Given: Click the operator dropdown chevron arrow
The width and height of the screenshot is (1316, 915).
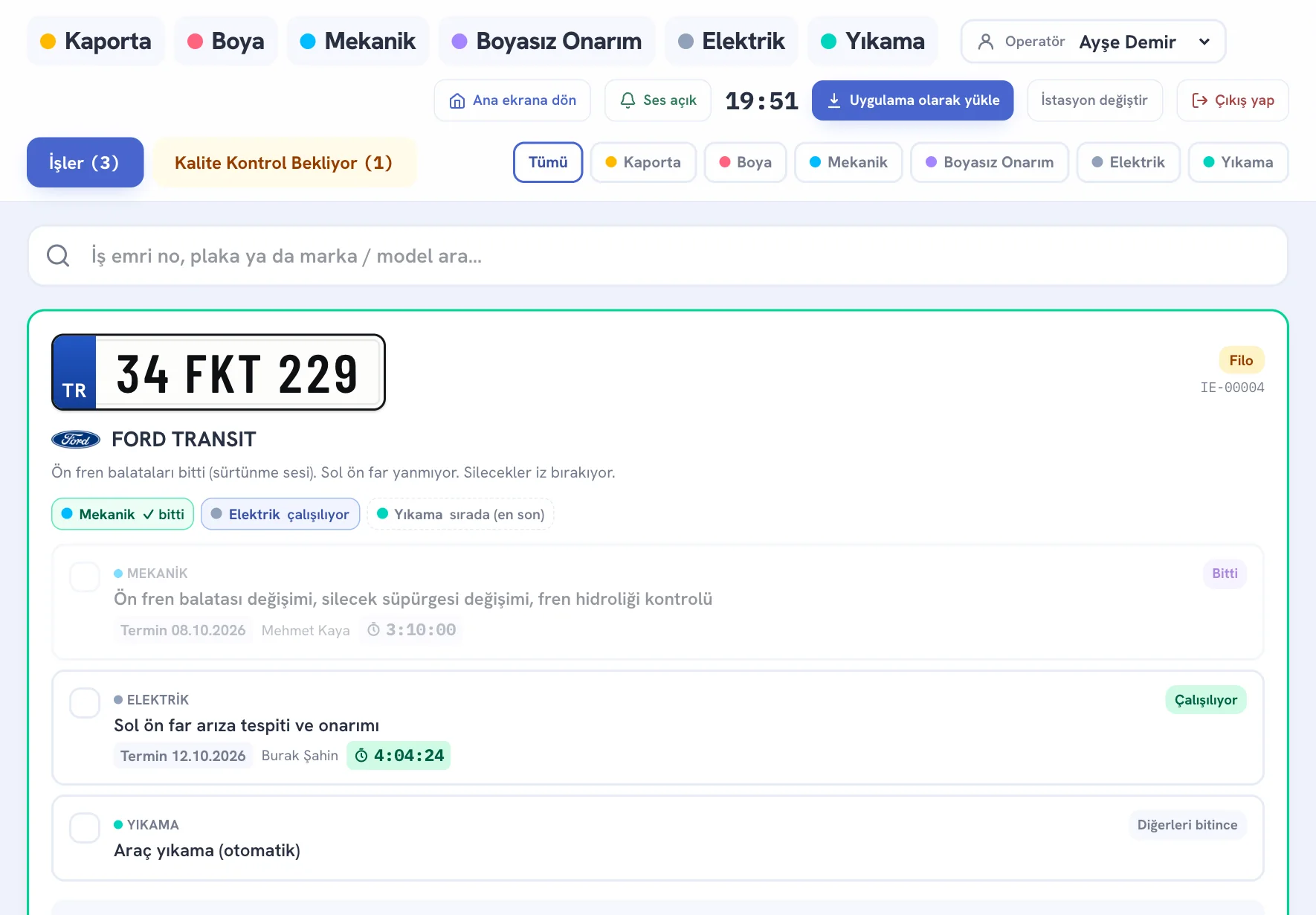Looking at the screenshot, I should (1204, 42).
